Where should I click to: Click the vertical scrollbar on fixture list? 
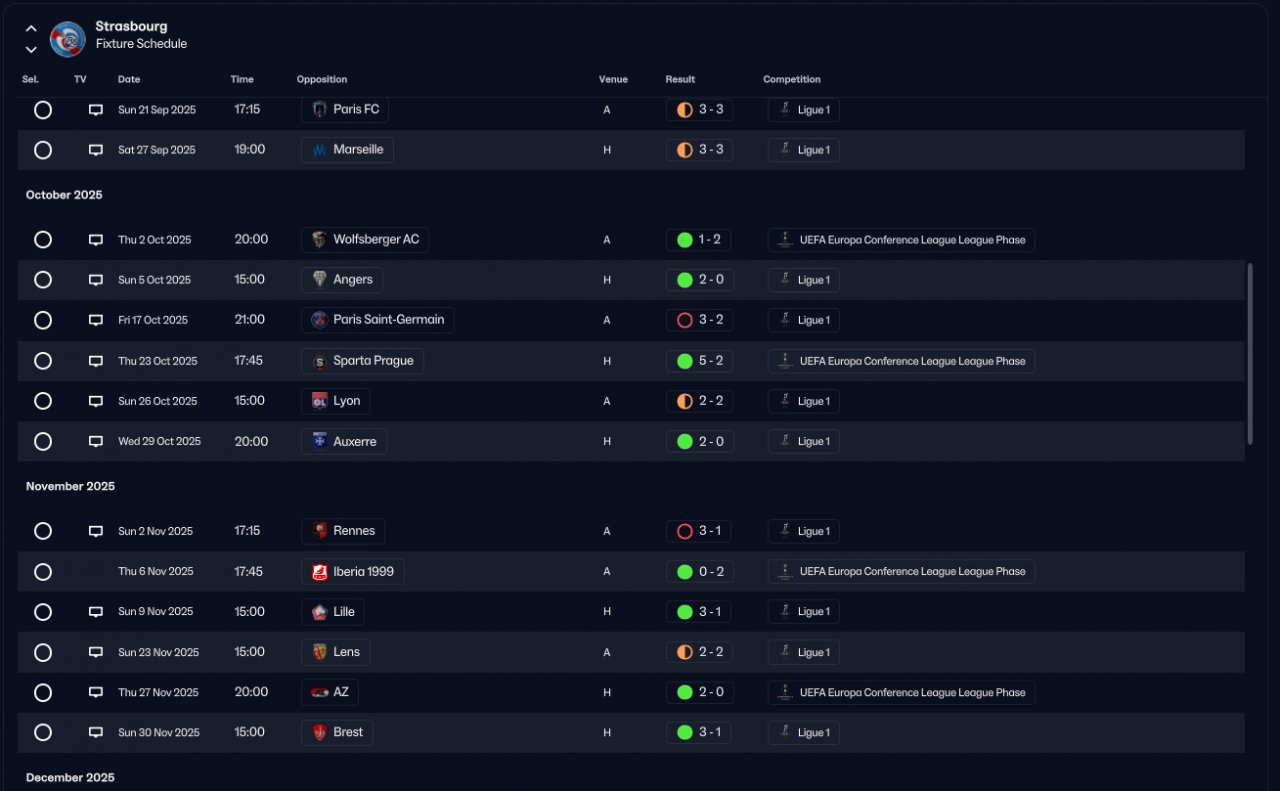tap(1250, 354)
